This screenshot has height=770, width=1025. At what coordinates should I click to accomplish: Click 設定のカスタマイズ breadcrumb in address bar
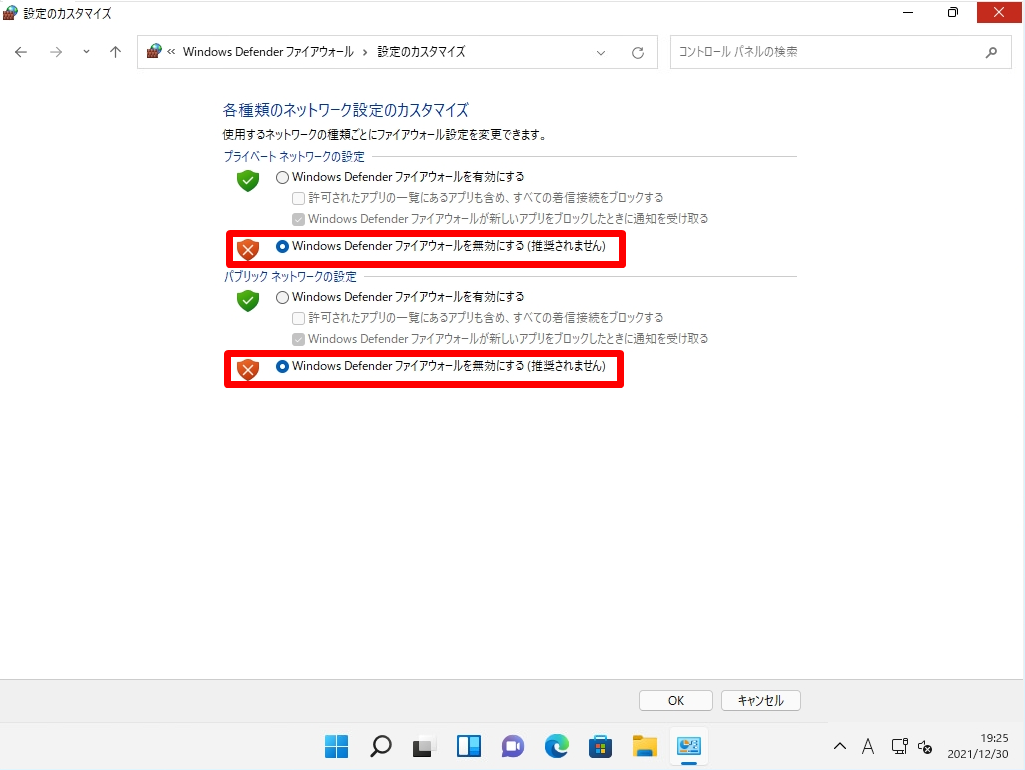(422, 52)
